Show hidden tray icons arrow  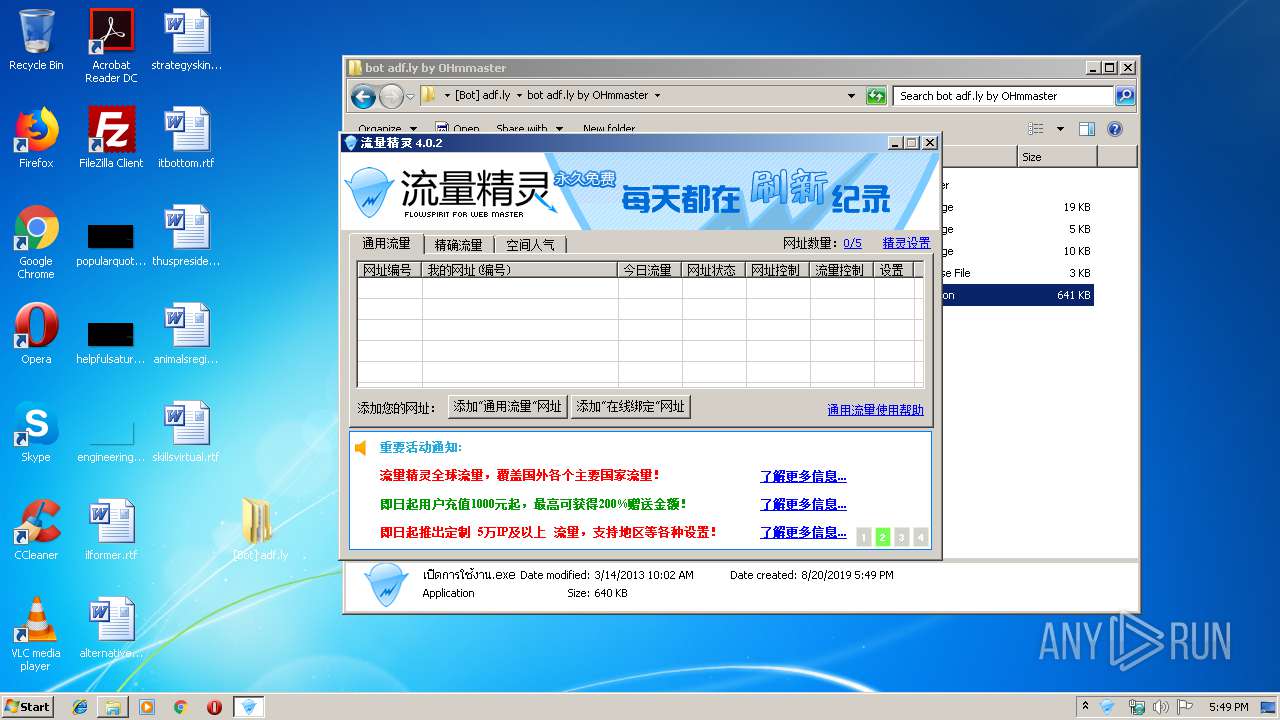1085,707
